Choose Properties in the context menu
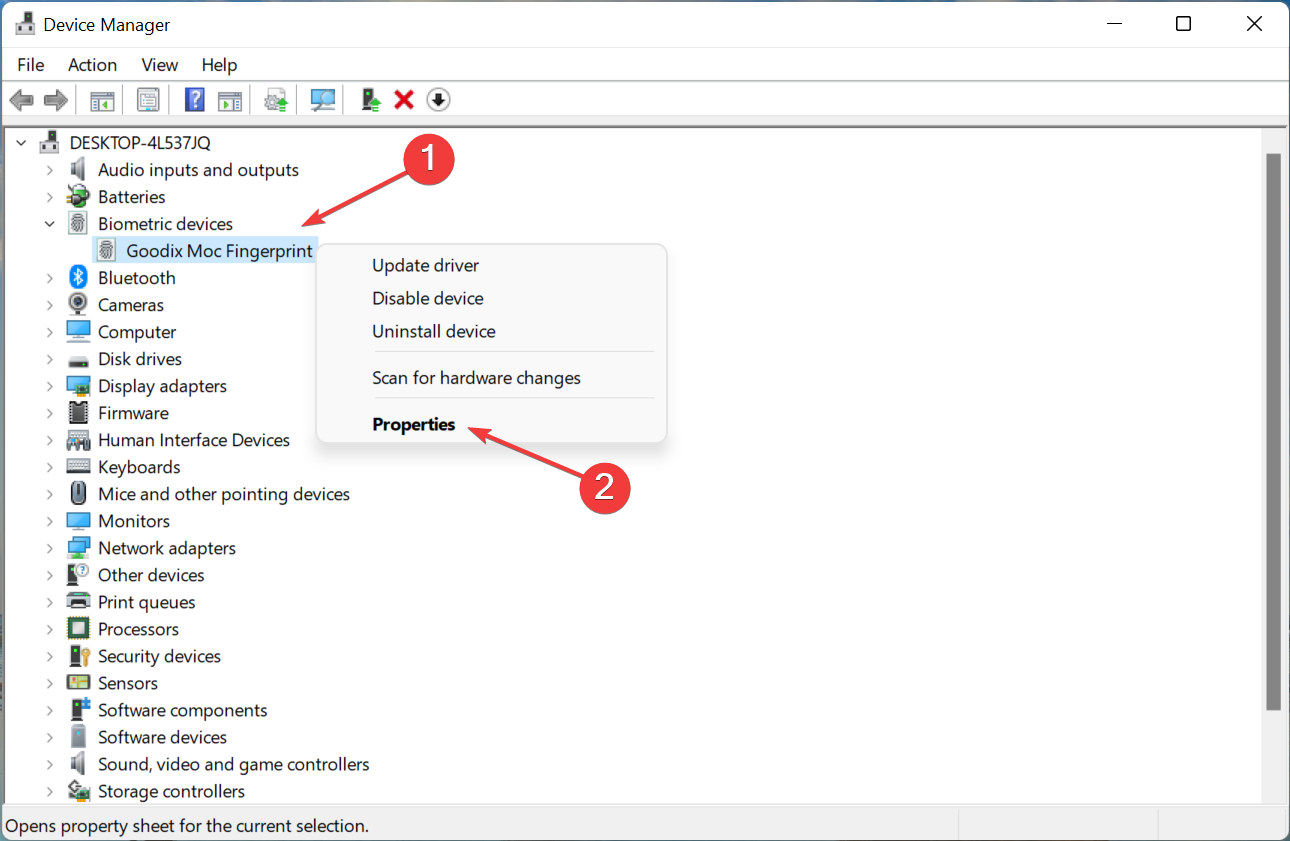Image resolution: width=1290 pixels, height=841 pixels. 491,425
